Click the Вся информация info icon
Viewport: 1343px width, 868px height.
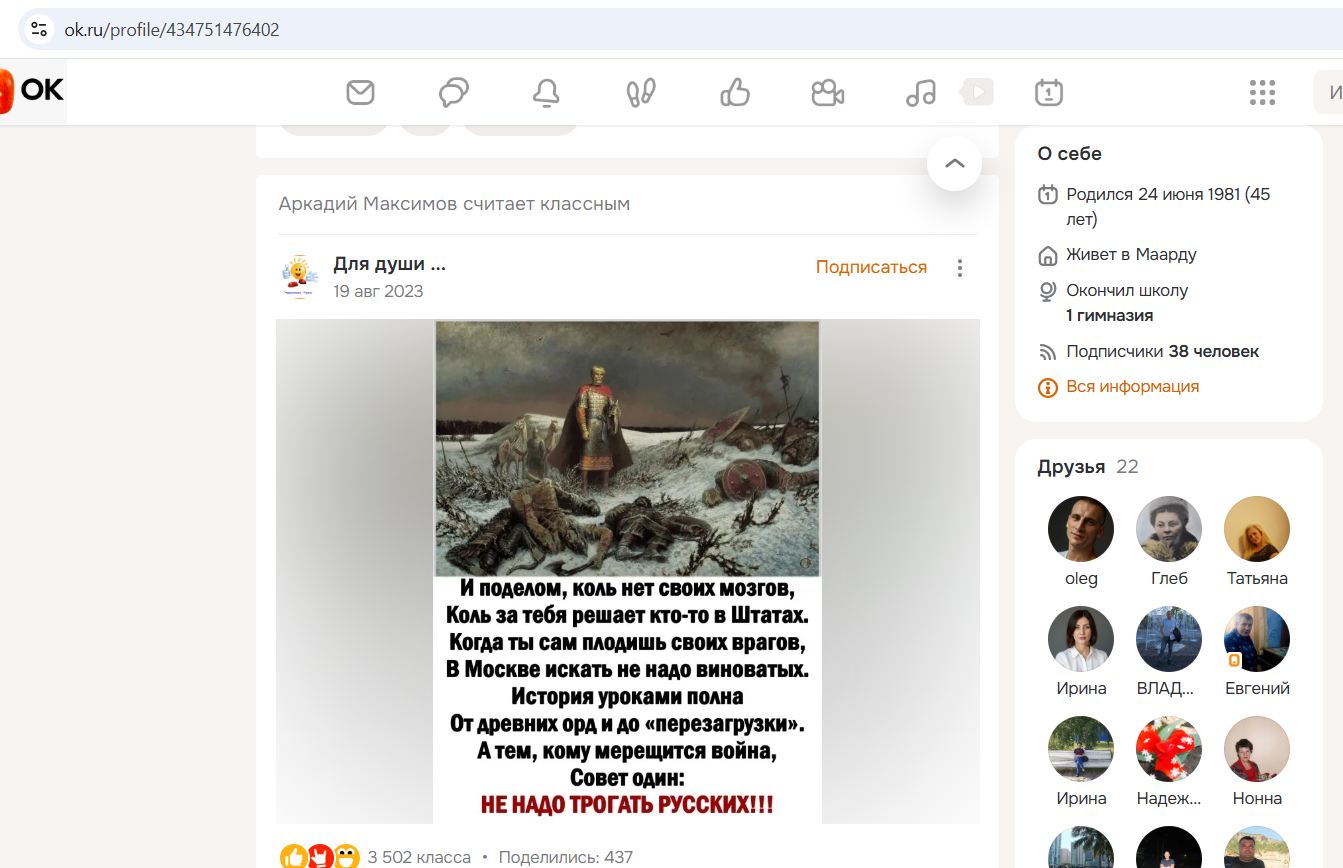pyautogui.click(x=1047, y=388)
